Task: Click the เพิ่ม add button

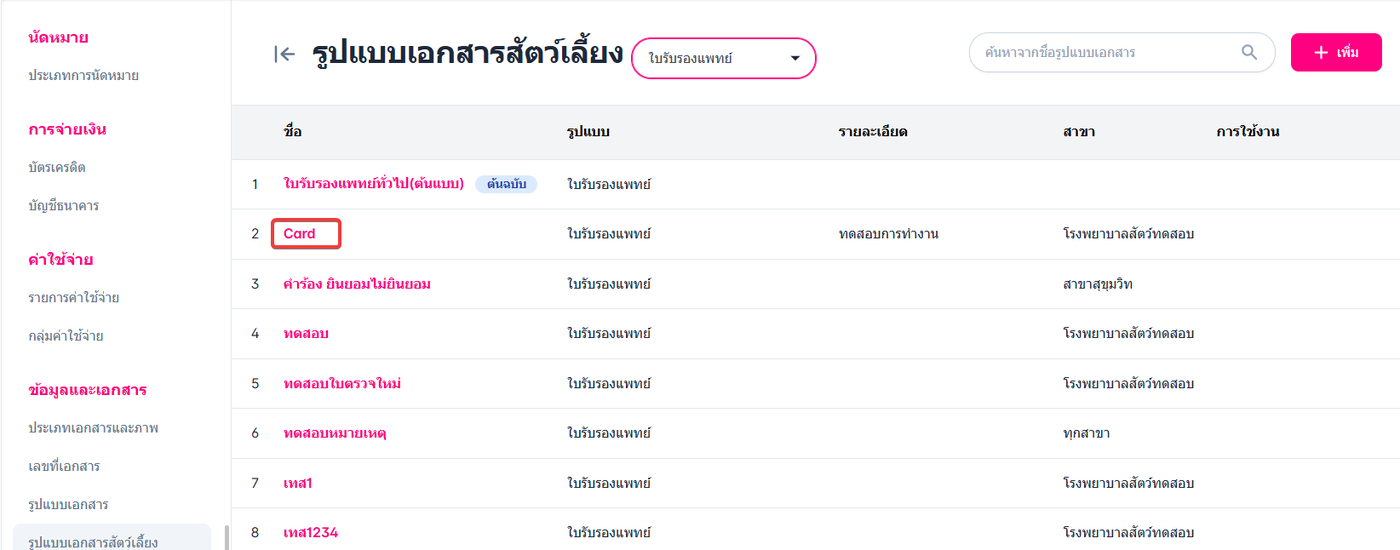Action: [x=1336, y=52]
